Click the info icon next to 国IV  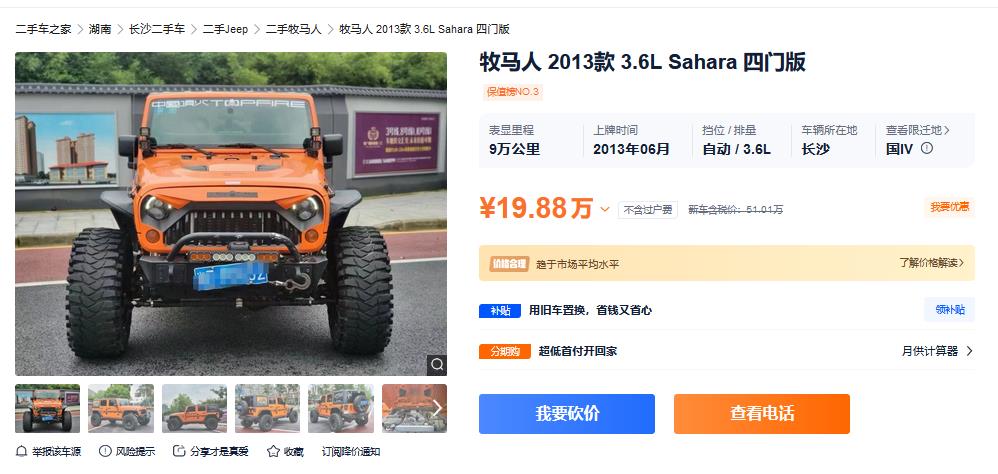pos(927,148)
